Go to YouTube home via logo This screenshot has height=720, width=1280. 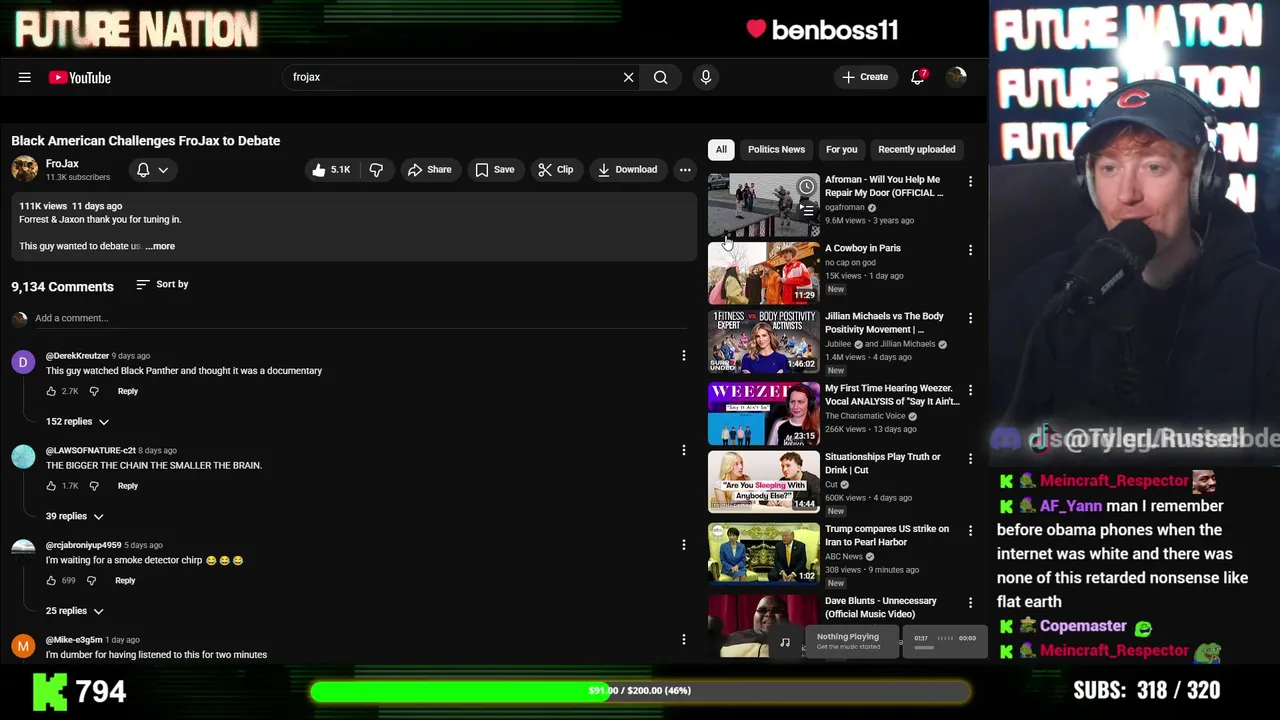click(x=79, y=77)
